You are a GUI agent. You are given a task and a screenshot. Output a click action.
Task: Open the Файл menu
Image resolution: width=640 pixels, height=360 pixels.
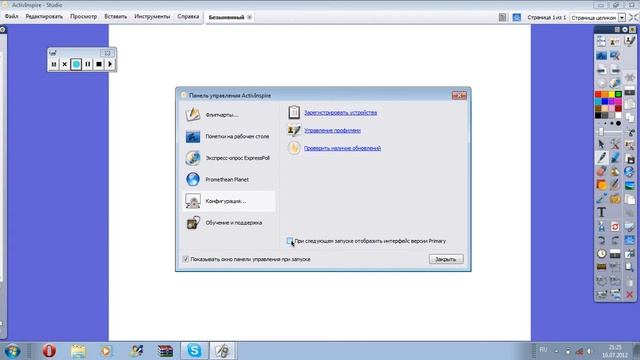point(11,17)
